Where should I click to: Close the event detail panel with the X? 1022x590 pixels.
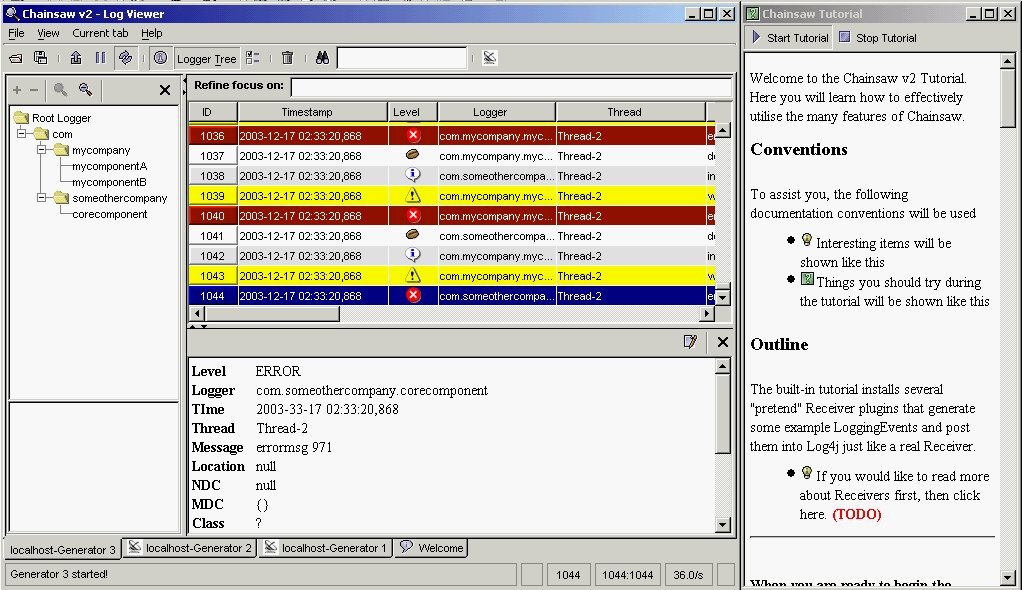(723, 342)
